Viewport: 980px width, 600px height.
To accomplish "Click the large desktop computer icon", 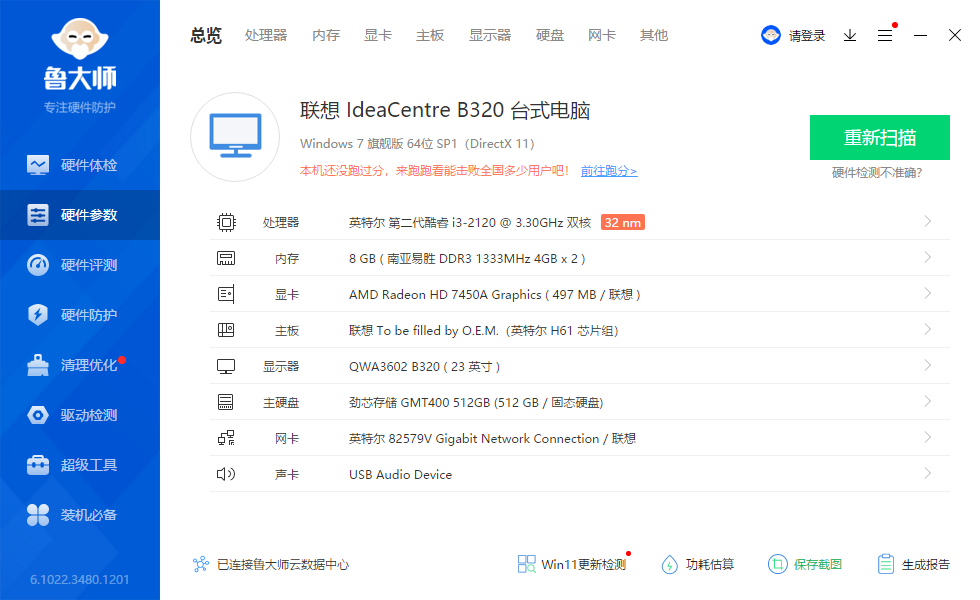I will pyautogui.click(x=235, y=137).
